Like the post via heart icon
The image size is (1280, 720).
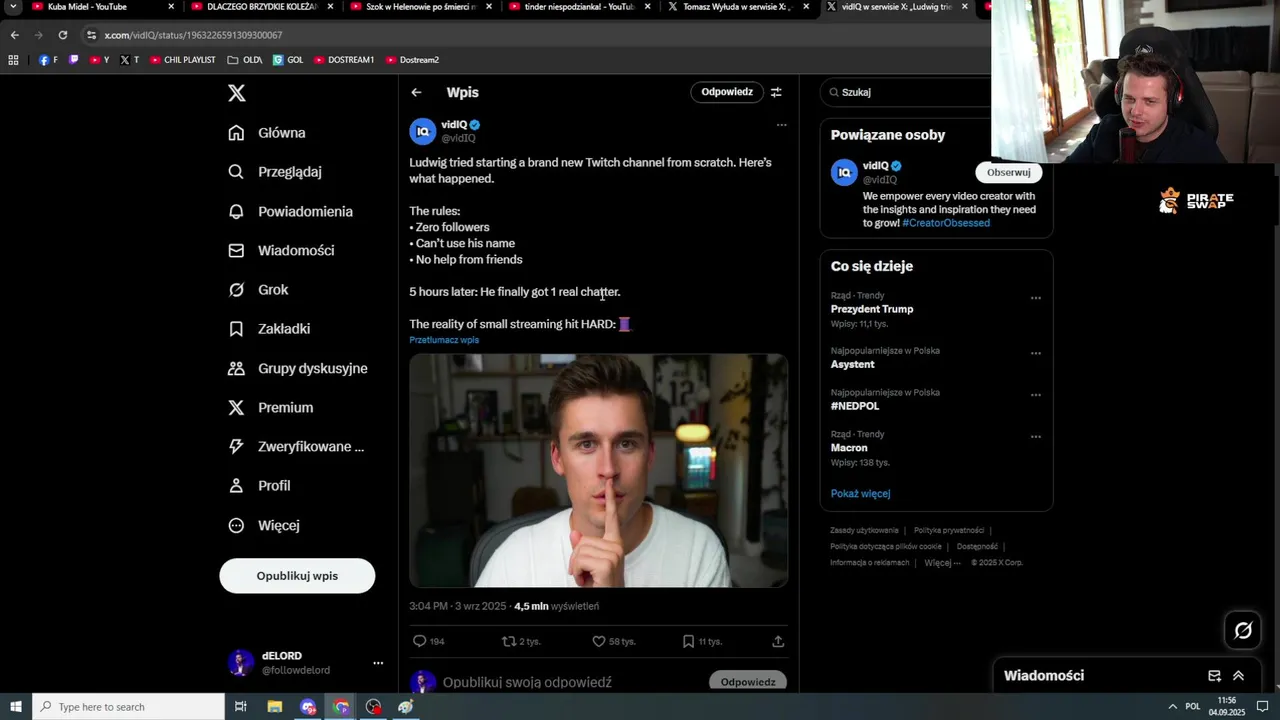tap(599, 641)
